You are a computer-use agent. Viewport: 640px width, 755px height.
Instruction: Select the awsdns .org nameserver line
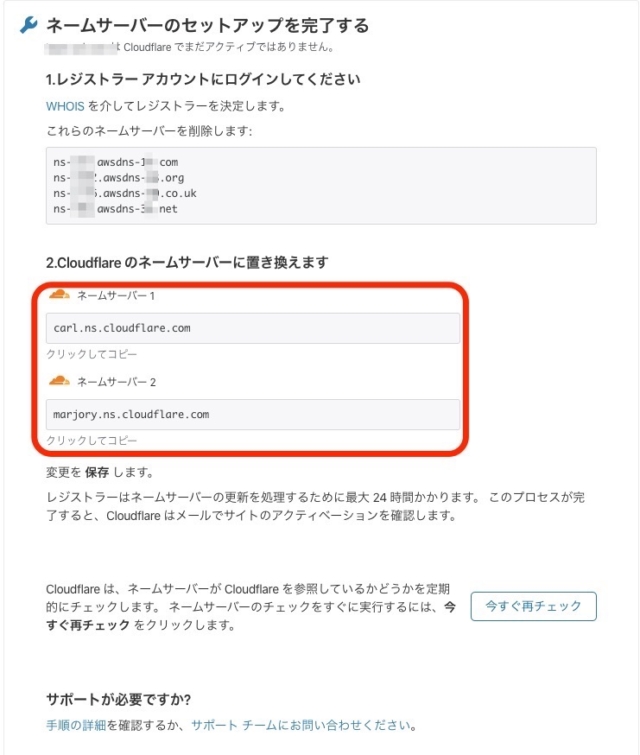(x=118, y=178)
